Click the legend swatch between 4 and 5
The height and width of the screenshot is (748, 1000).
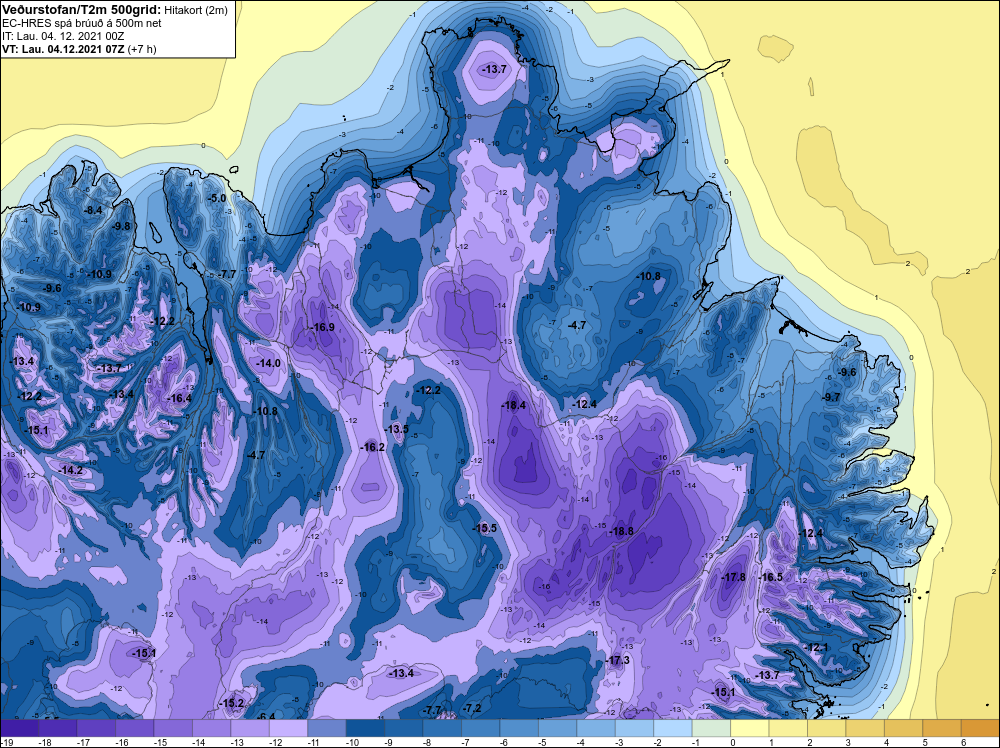pos(904,728)
